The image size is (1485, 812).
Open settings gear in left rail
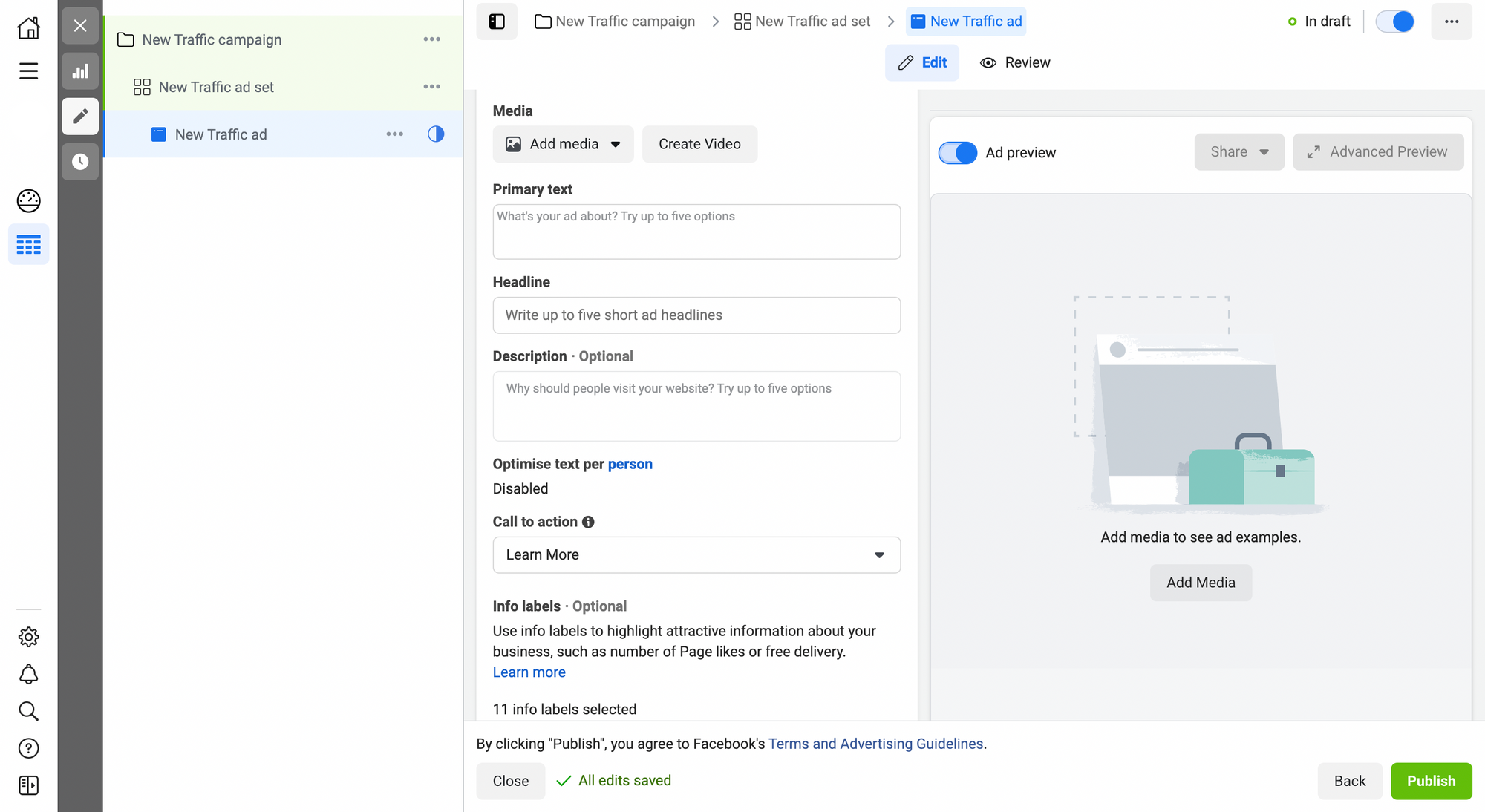coord(28,637)
